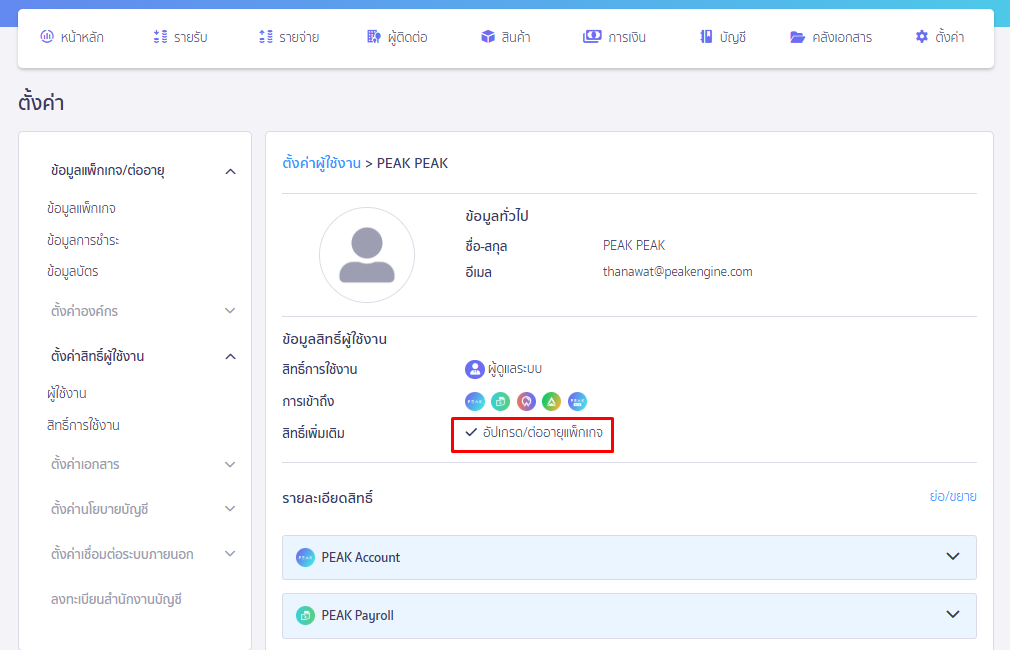Open the รายรับ menu

pyautogui.click(x=191, y=37)
